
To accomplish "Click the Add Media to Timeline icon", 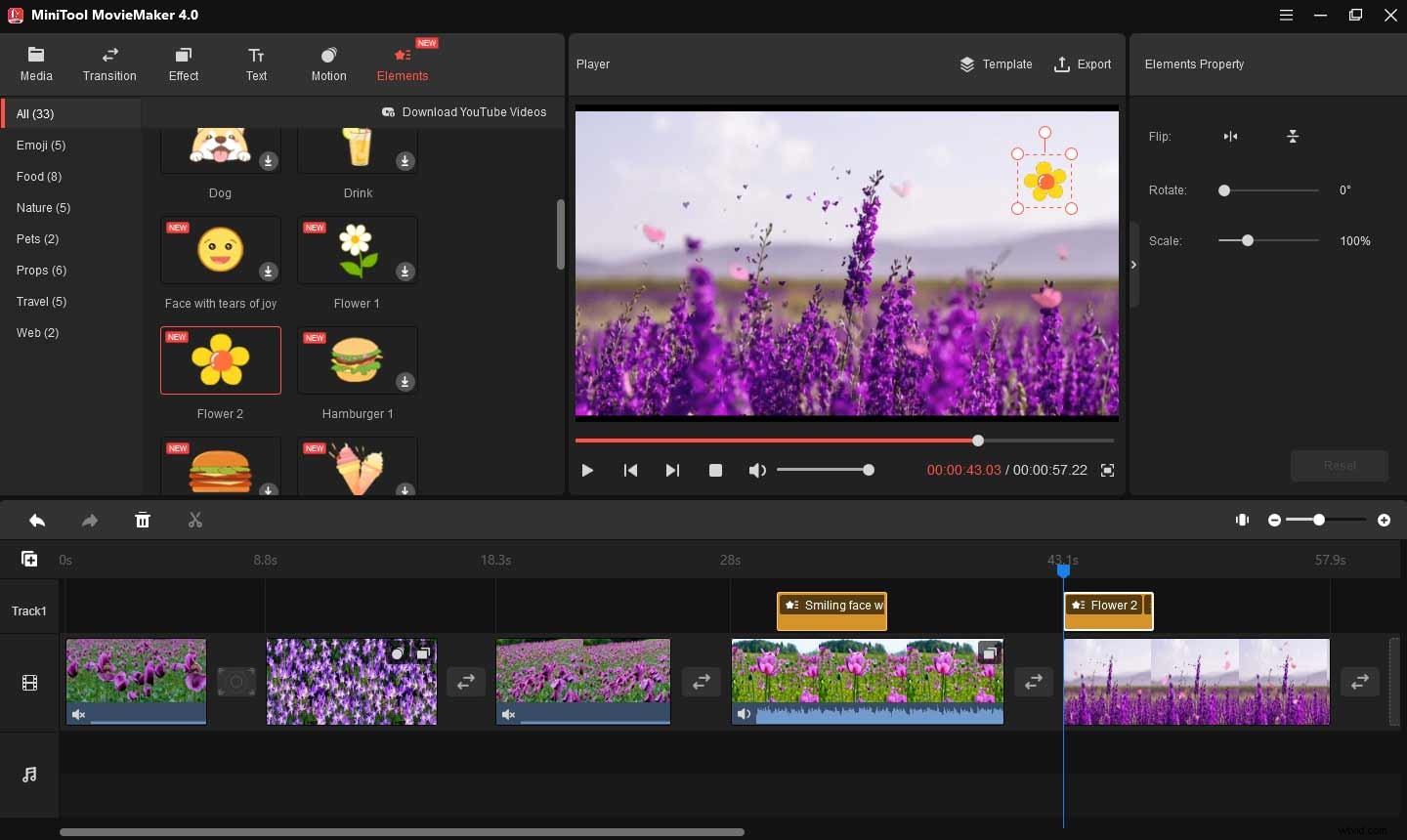I will (29, 558).
